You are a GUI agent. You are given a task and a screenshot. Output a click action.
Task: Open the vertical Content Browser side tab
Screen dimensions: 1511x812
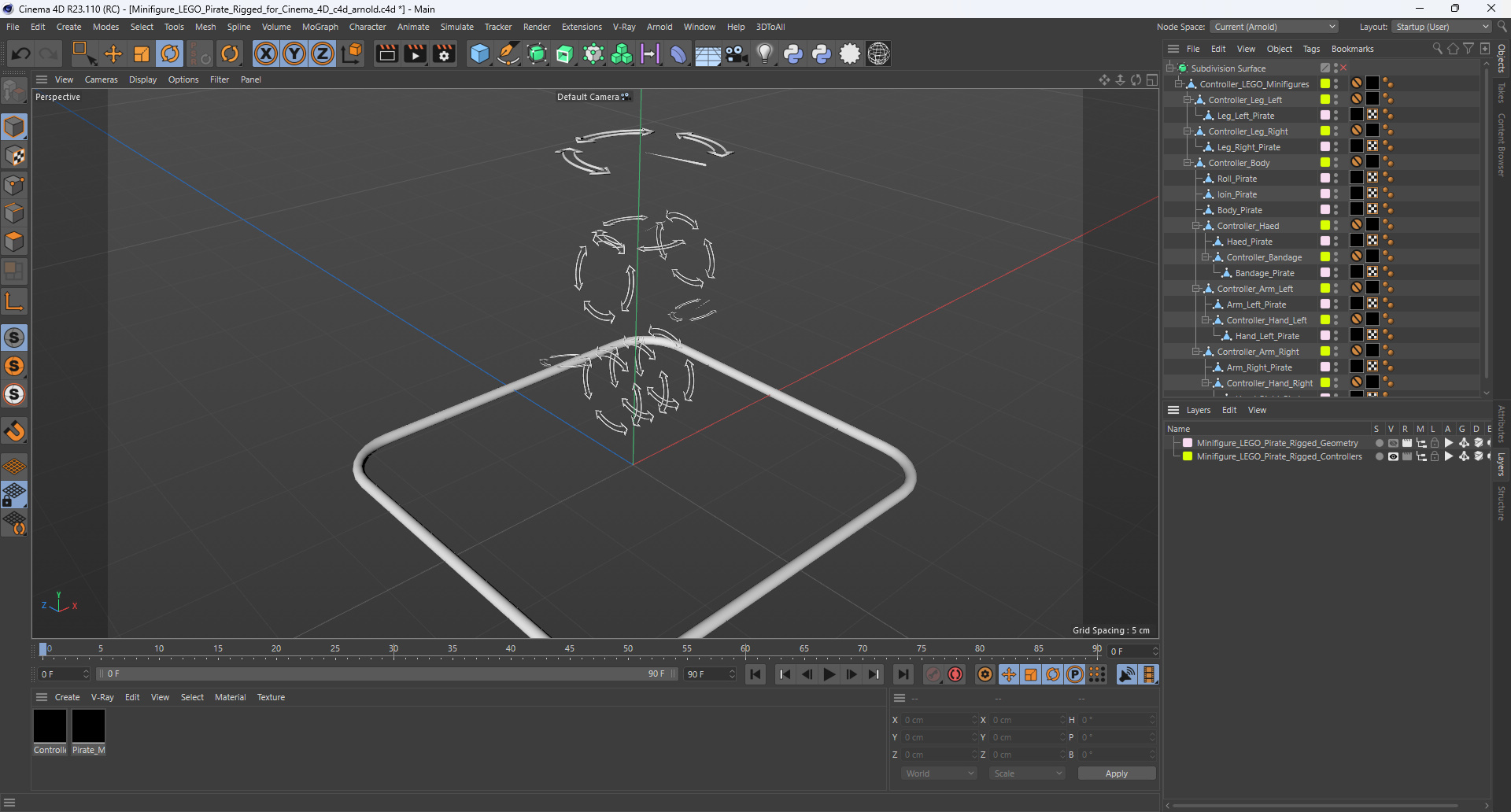(1502, 145)
